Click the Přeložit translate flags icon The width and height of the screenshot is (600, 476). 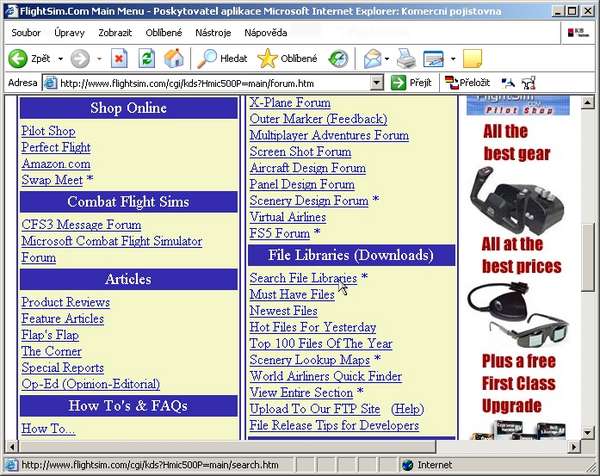(x=452, y=82)
